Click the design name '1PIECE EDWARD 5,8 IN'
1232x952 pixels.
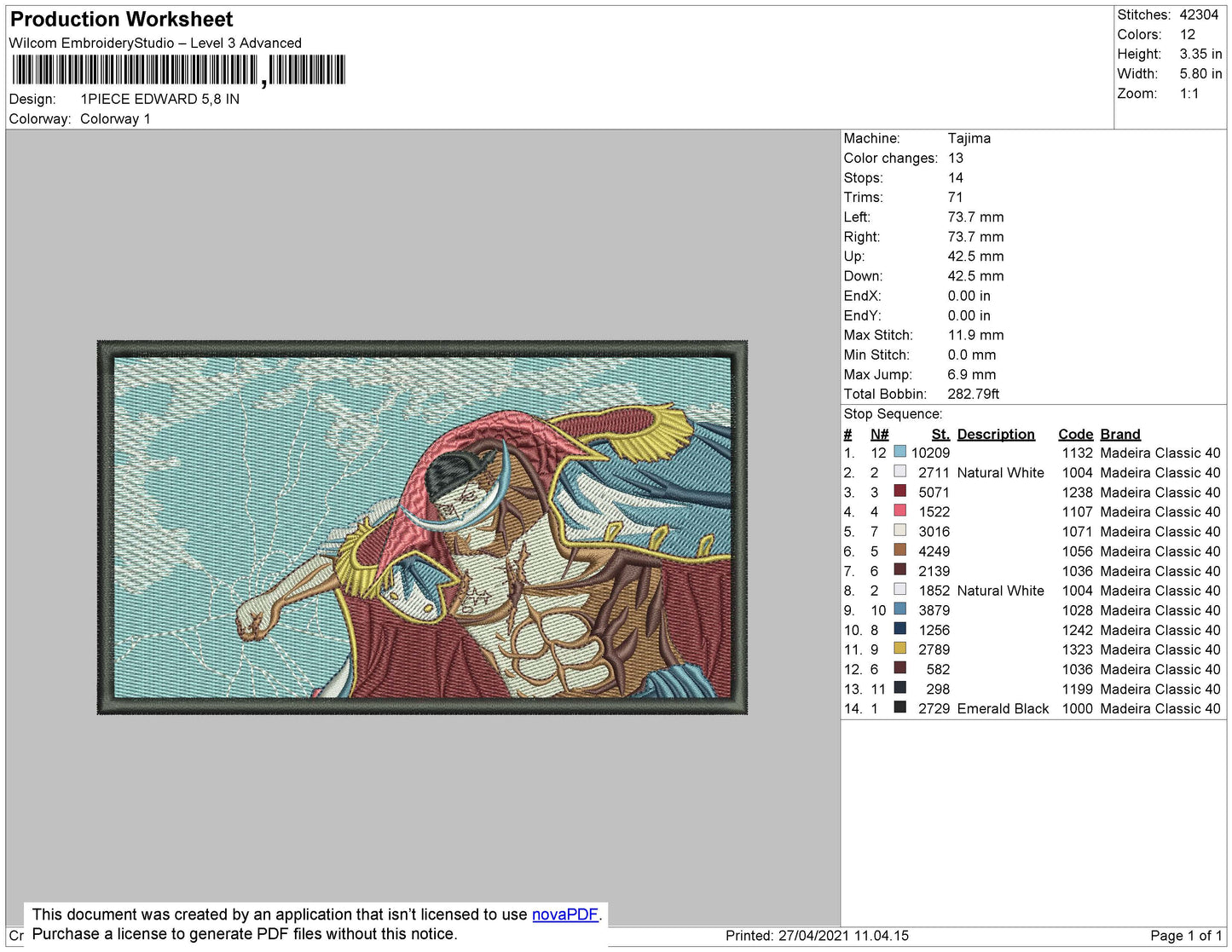coord(160,99)
